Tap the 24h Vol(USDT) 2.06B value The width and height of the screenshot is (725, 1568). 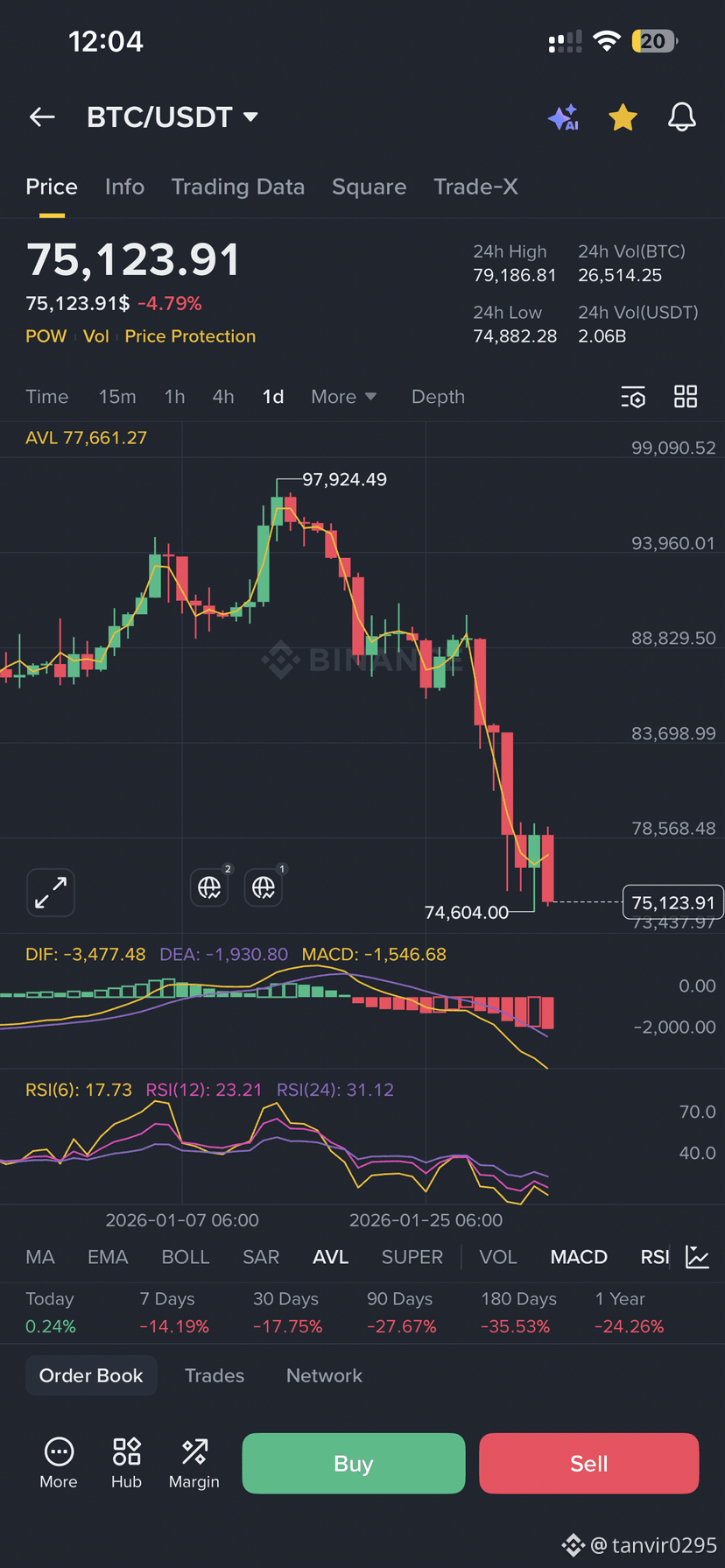coord(602,336)
